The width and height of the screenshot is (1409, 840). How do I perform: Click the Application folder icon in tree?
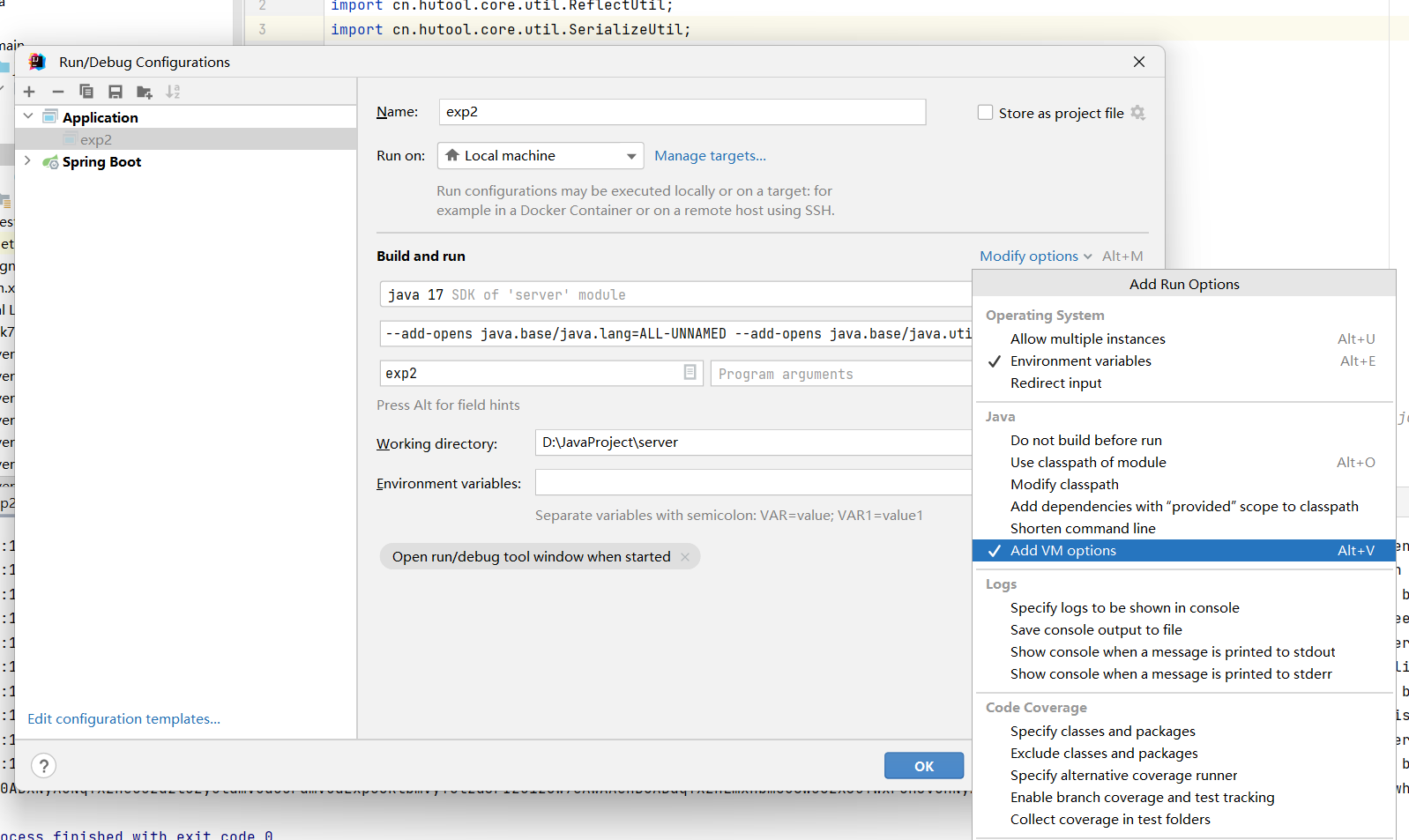point(50,116)
